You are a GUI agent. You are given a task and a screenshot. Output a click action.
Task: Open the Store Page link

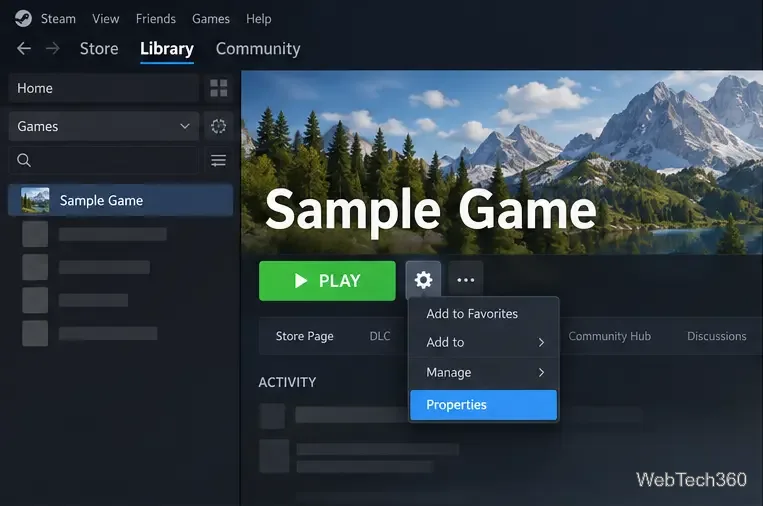(305, 336)
